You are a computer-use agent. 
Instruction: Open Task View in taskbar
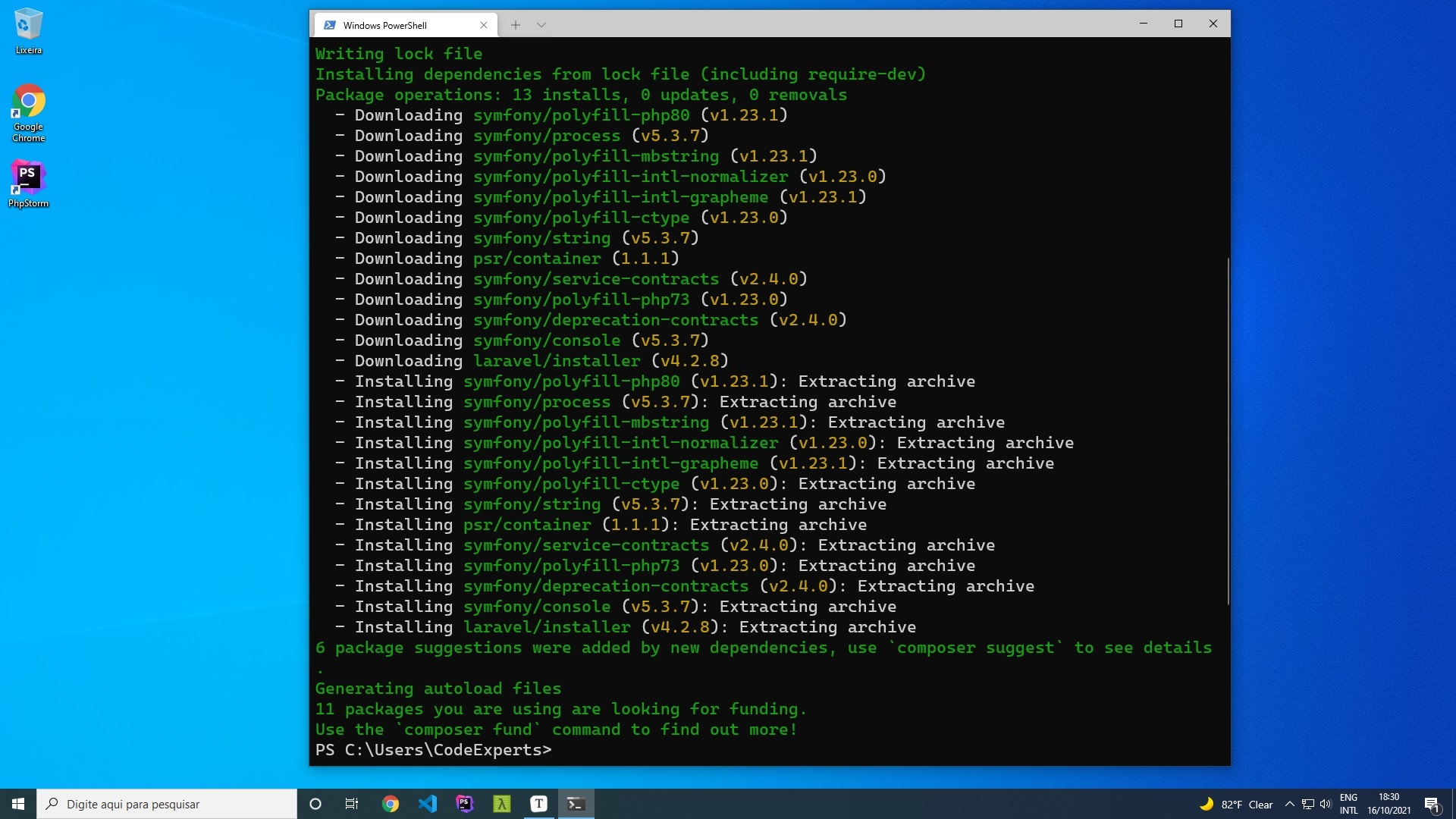coord(352,804)
